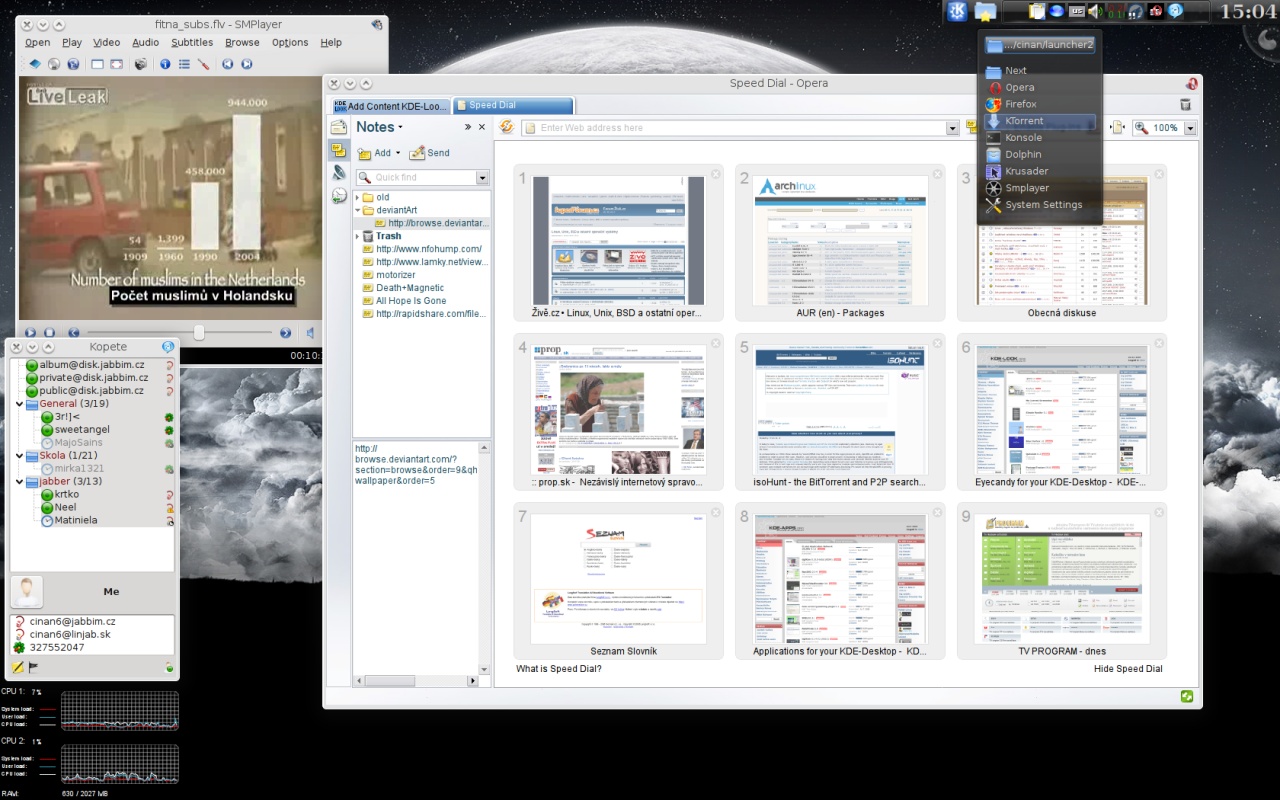Open Opera Mail panel icon in sidebar

tap(339, 128)
